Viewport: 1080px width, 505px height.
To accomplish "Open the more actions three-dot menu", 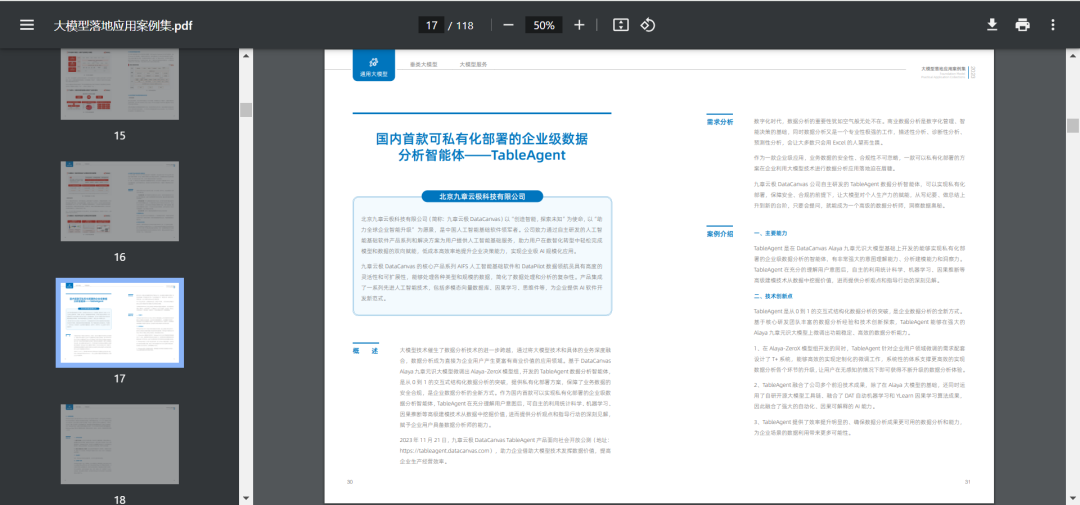I will 1052,25.
